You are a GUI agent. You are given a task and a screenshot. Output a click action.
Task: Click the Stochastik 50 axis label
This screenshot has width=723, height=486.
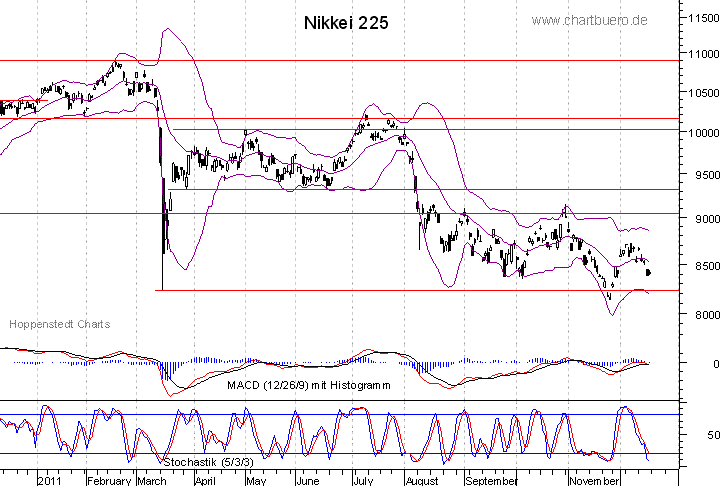point(713,435)
